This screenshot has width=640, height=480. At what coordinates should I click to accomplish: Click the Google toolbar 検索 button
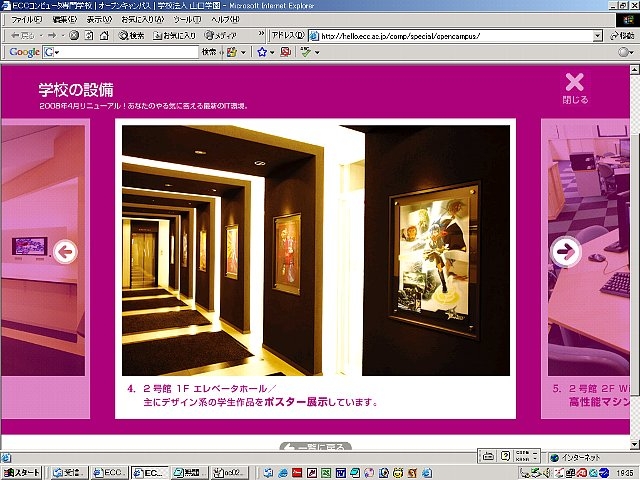point(209,52)
